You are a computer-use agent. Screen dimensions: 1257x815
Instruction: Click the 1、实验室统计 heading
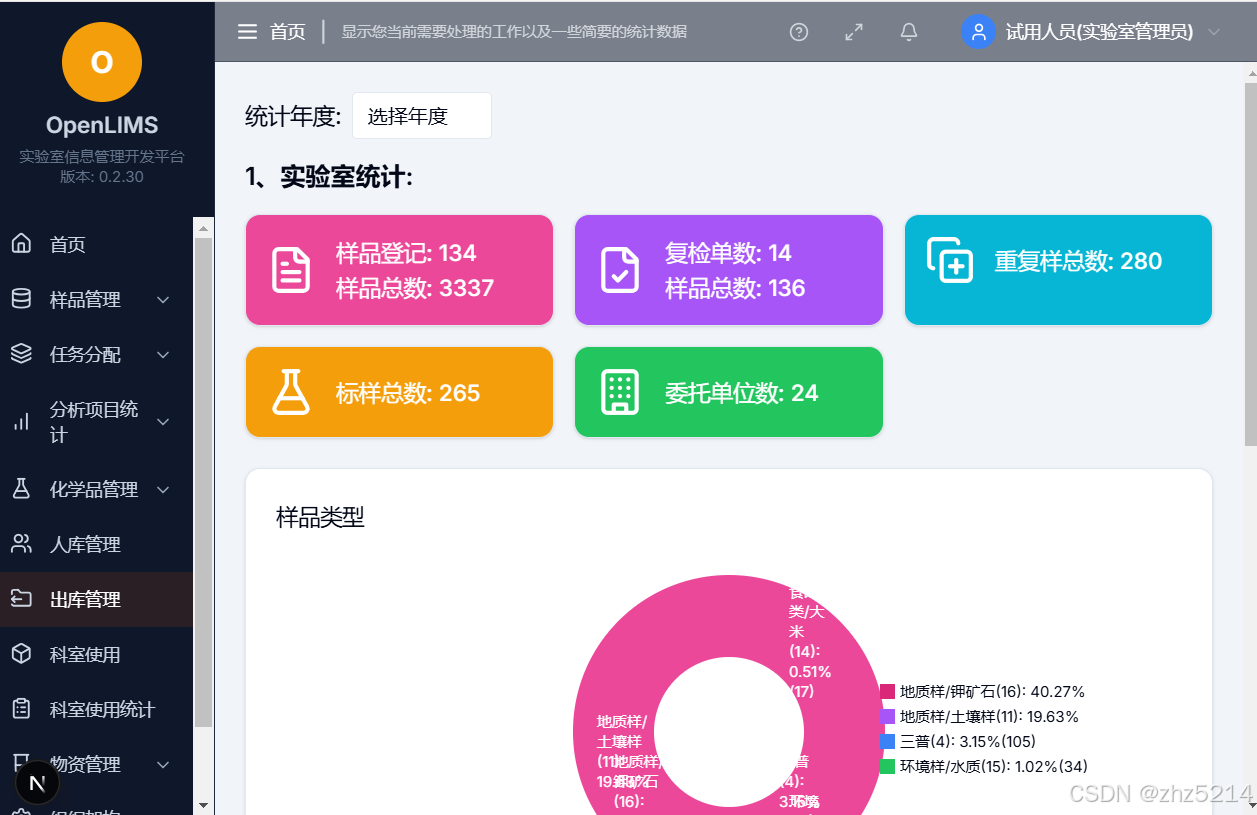(329, 177)
